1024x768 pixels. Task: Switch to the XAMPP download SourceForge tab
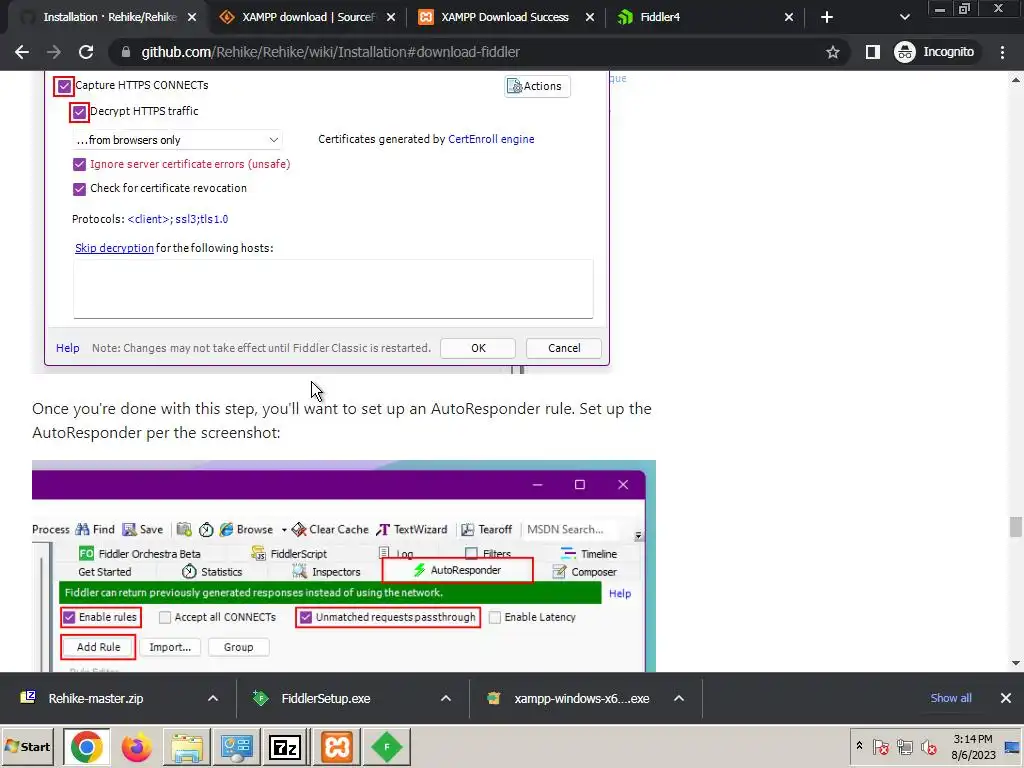point(307,18)
